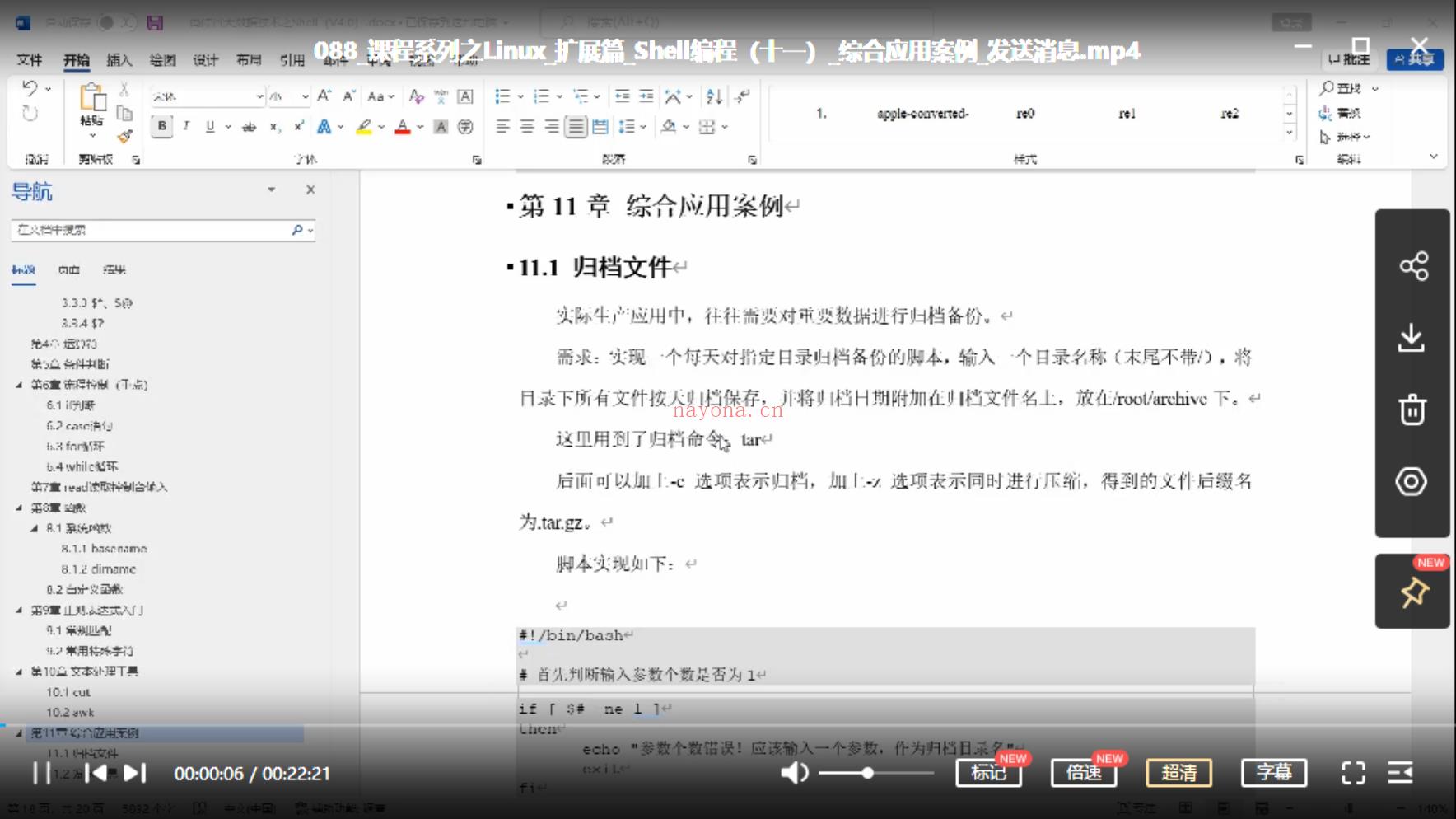Toggle underline formatting in Word ribbon

coord(211,126)
